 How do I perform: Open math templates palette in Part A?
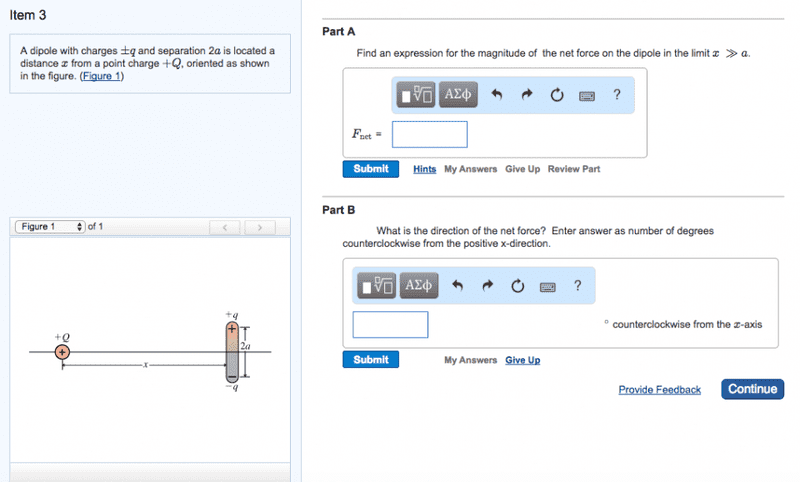416,96
